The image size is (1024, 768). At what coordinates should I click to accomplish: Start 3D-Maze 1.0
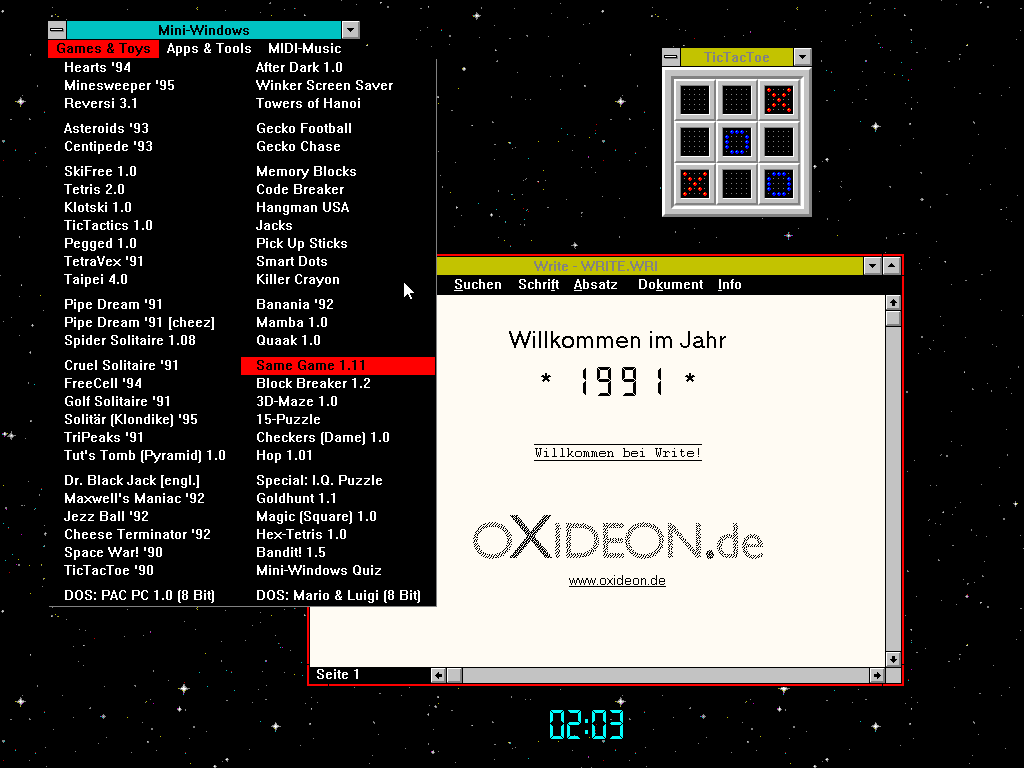point(296,402)
